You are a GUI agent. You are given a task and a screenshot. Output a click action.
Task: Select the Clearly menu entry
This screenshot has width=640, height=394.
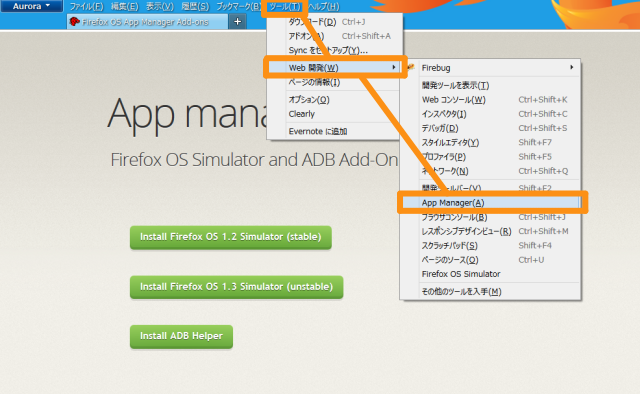click(x=335, y=114)
